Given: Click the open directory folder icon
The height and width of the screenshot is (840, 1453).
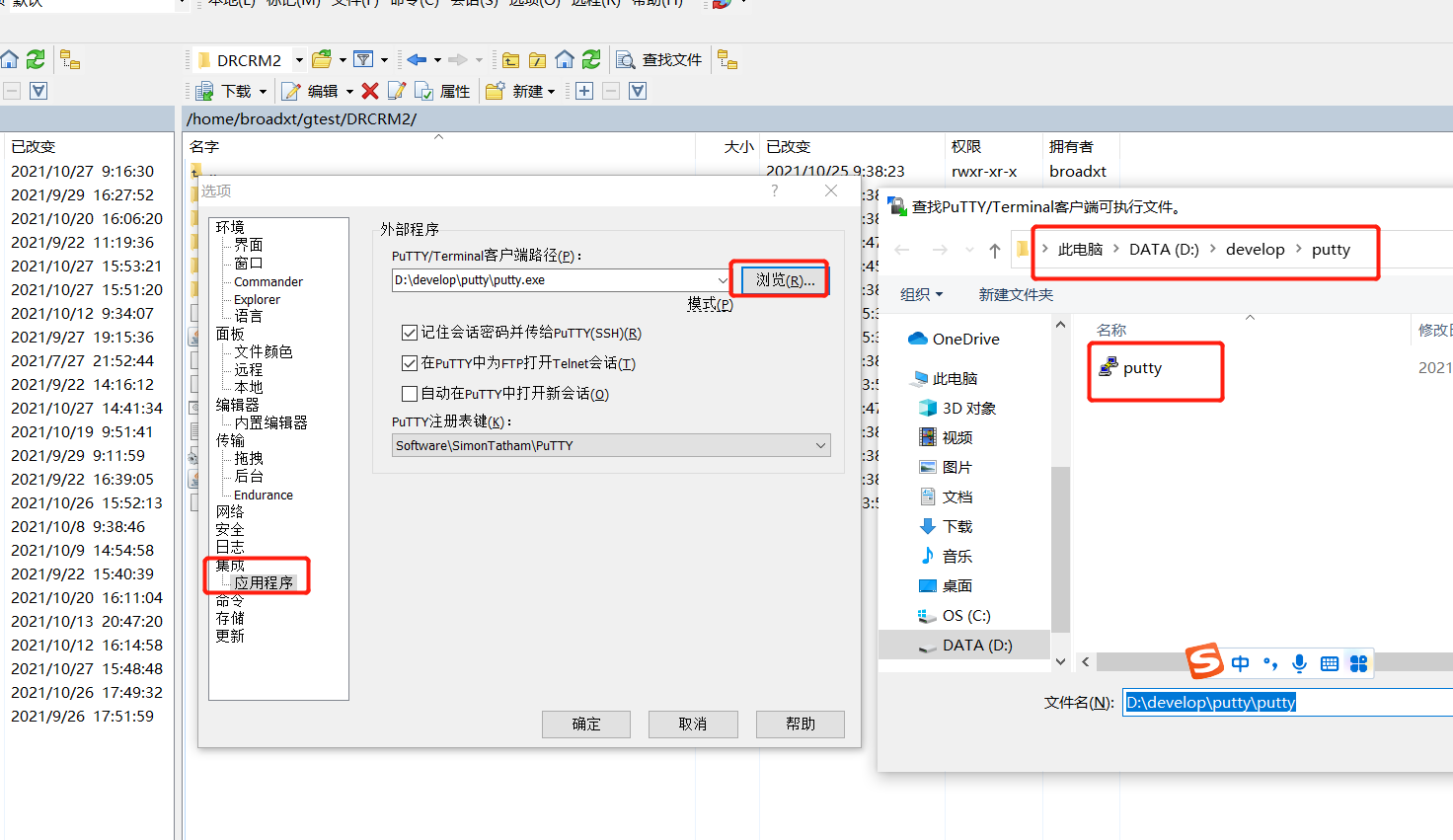Looking at the screenshot, I should (321, 60).
